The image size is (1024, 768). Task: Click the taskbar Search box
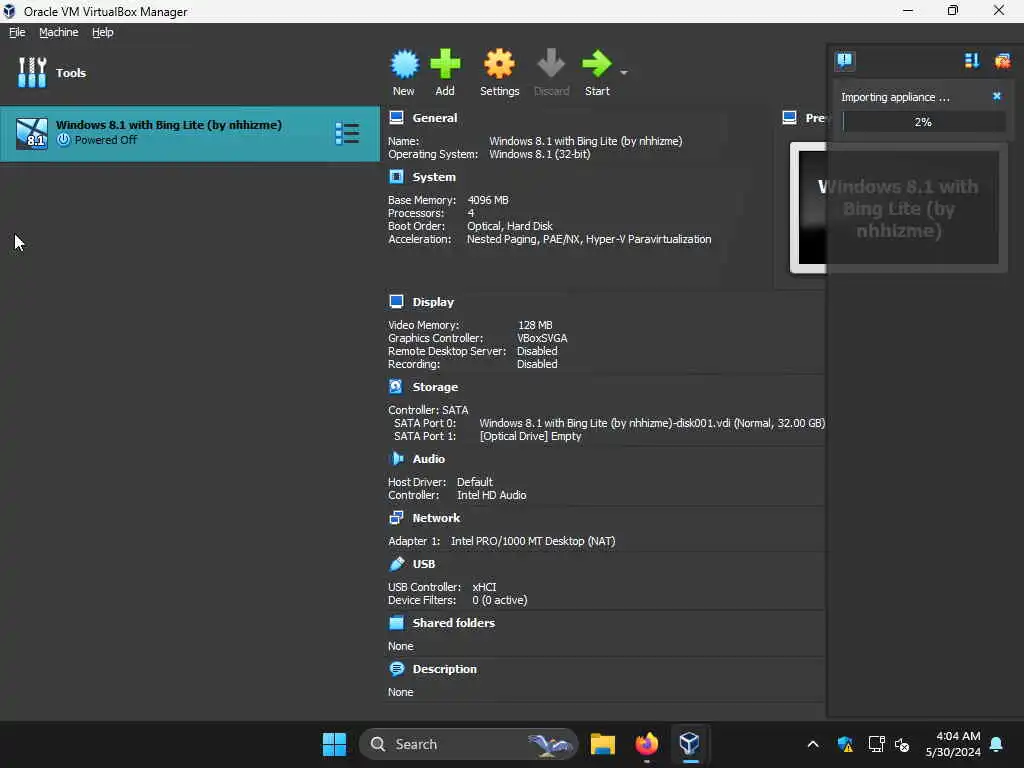(468, 744)
